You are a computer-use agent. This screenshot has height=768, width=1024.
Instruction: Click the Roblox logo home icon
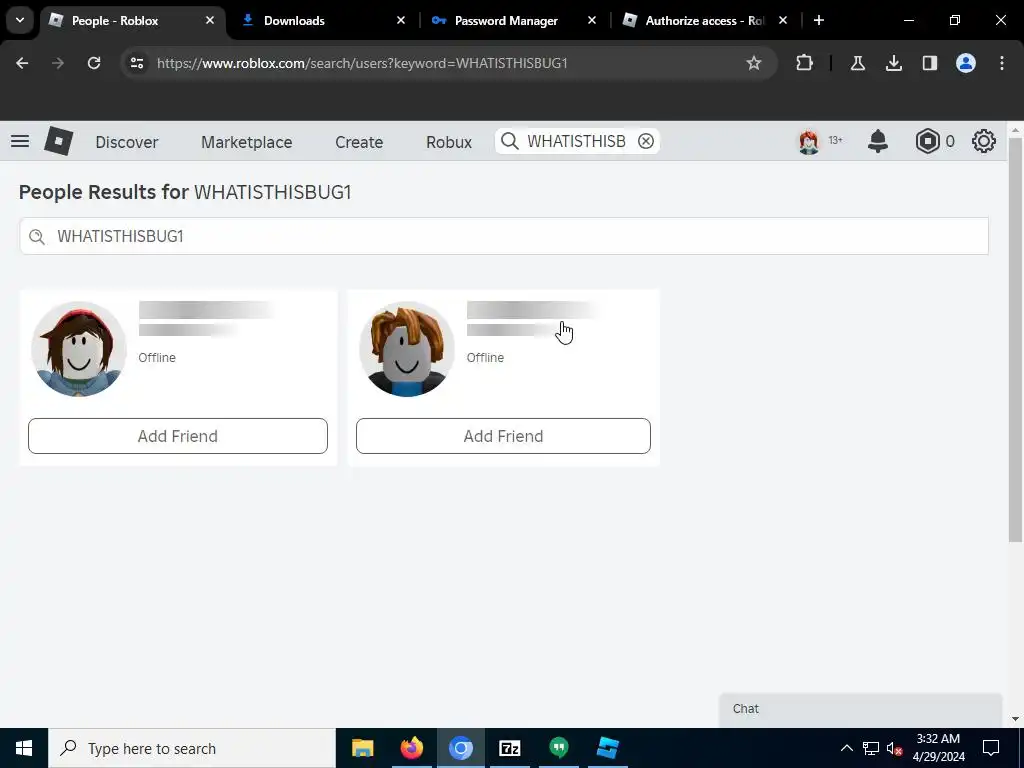pyautogui.click(x=58, y=141)
